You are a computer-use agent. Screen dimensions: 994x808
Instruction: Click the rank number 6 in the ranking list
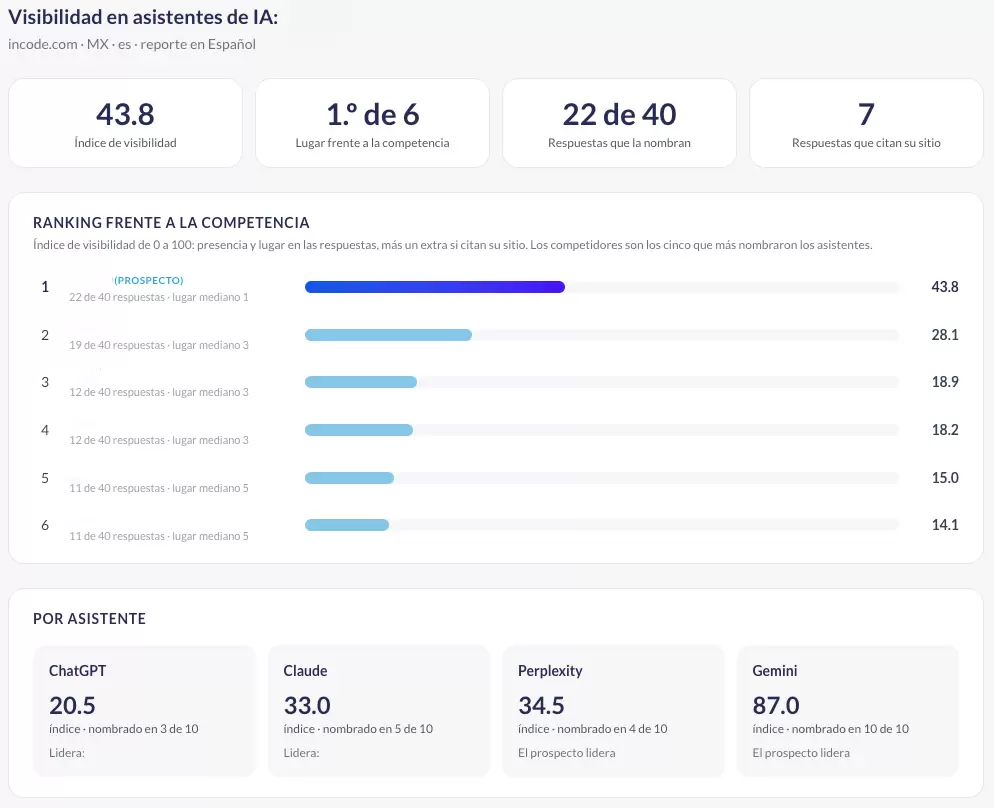click(45, 525)
